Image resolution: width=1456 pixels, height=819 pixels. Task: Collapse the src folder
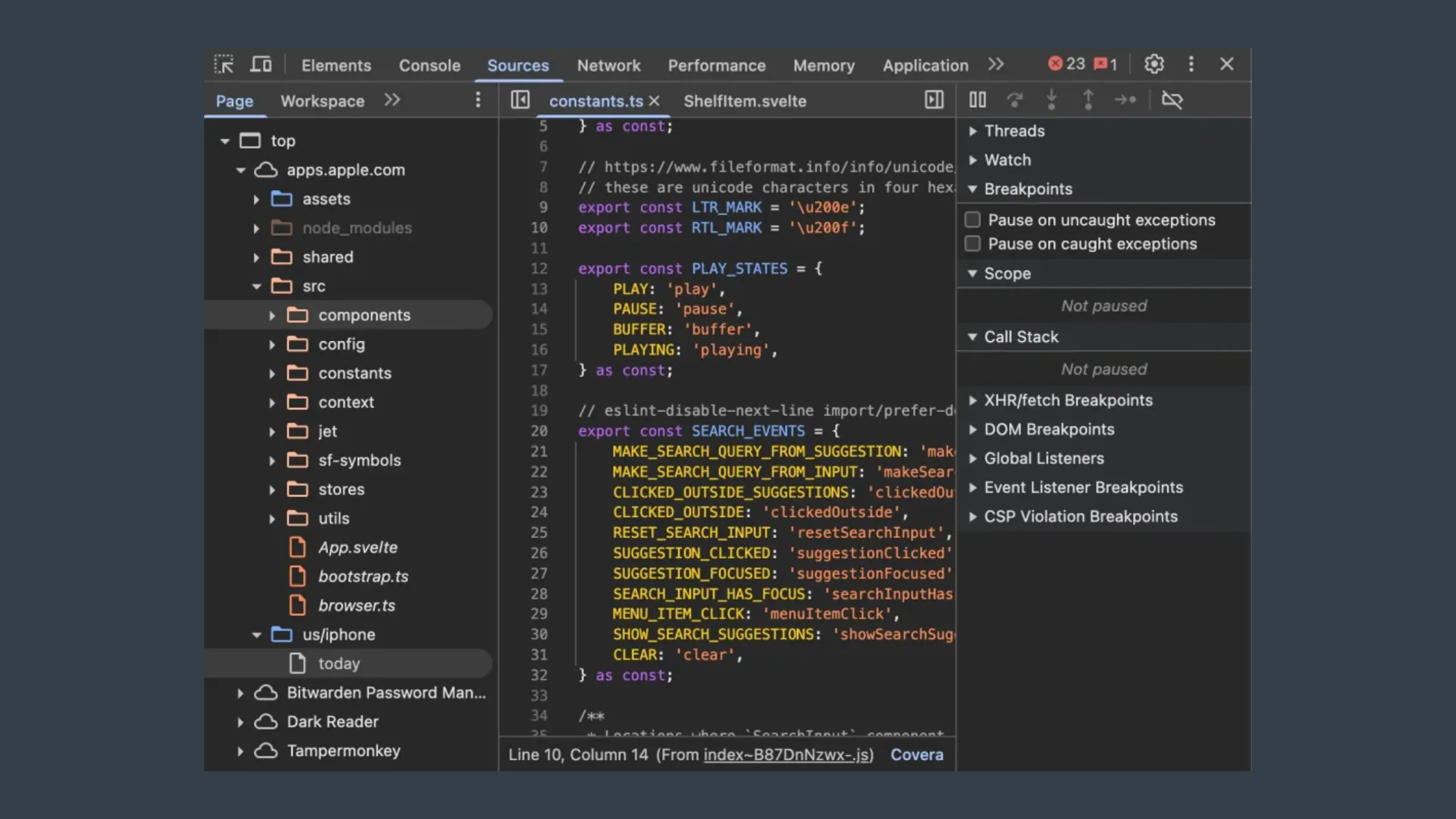pyautogui.click(x=257, y=286)
